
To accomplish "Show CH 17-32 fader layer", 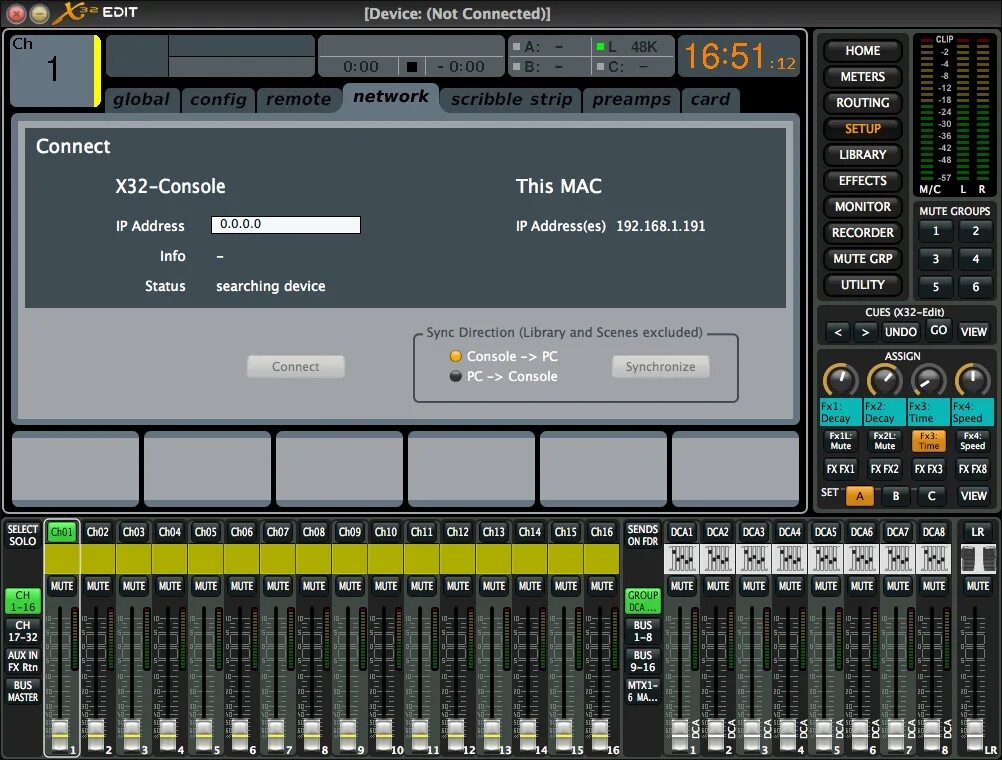I will coord(22,631).
